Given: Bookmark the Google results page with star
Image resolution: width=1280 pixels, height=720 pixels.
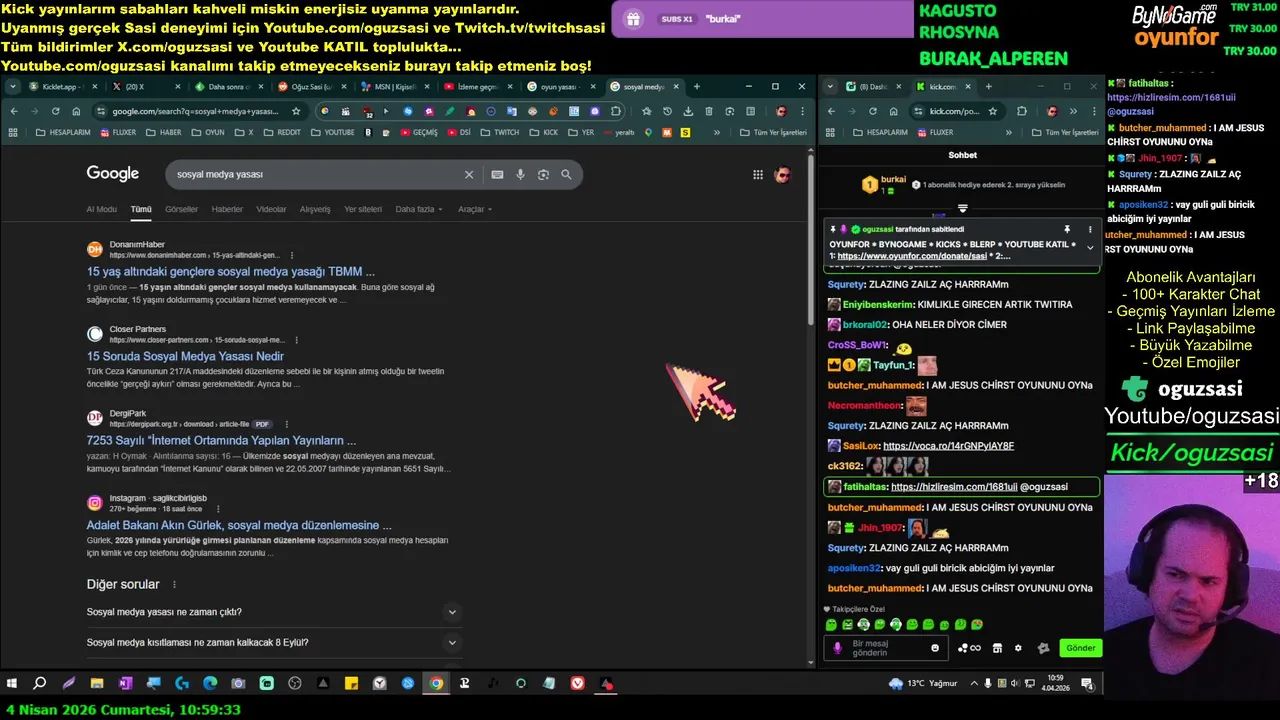Looking at the screenshot, I should [x=296, y=111].
